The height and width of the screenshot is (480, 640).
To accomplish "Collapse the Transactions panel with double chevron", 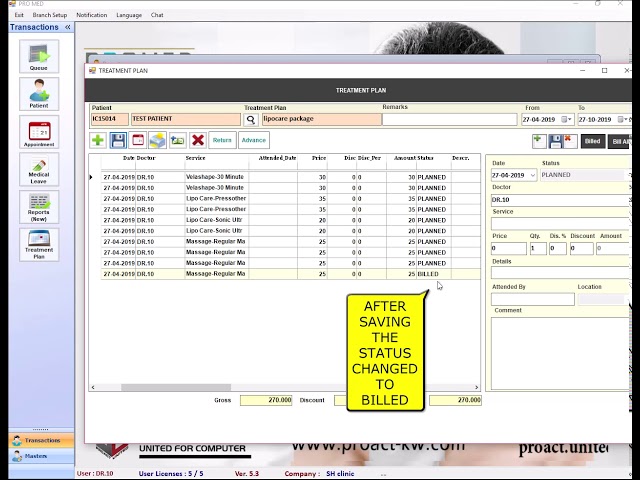I will [68, 27].
